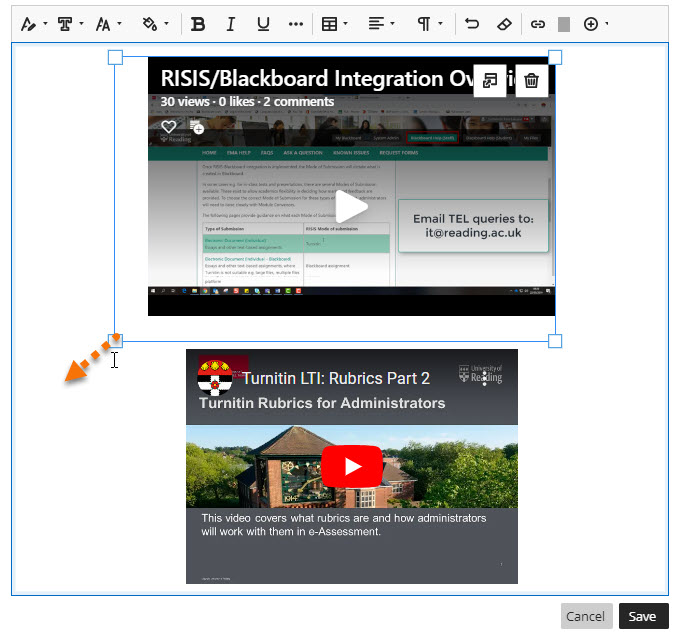
Task: Click University of Reading channel avatar
Action: click(x=215, y=377)
